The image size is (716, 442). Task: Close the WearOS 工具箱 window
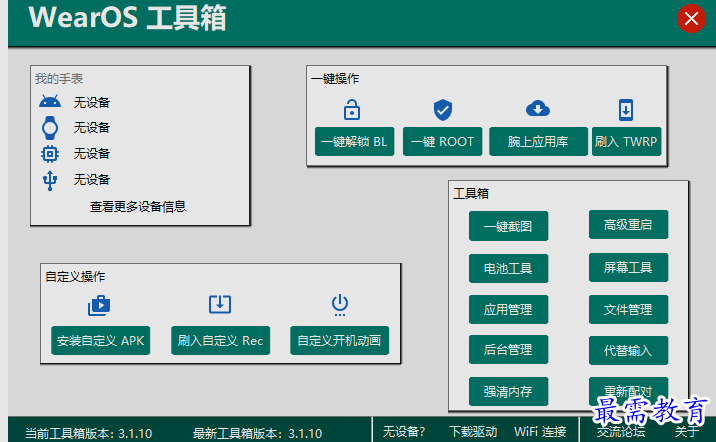pyautogui.click(x=691, y=19)
